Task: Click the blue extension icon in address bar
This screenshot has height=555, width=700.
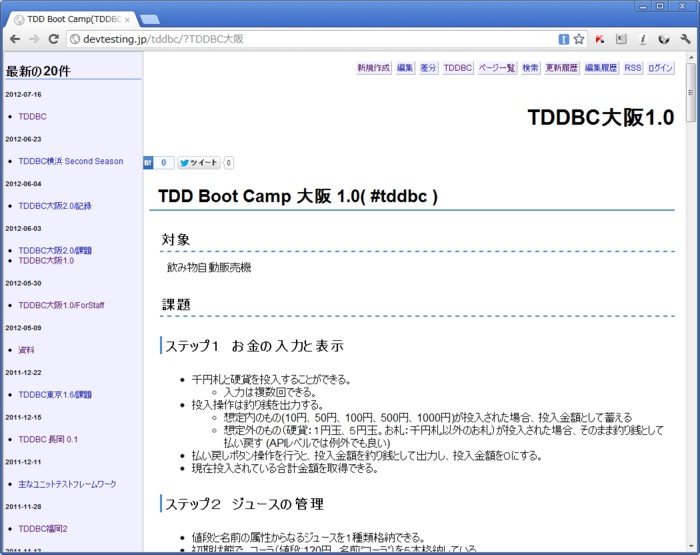Action: [x=563, y=39]
